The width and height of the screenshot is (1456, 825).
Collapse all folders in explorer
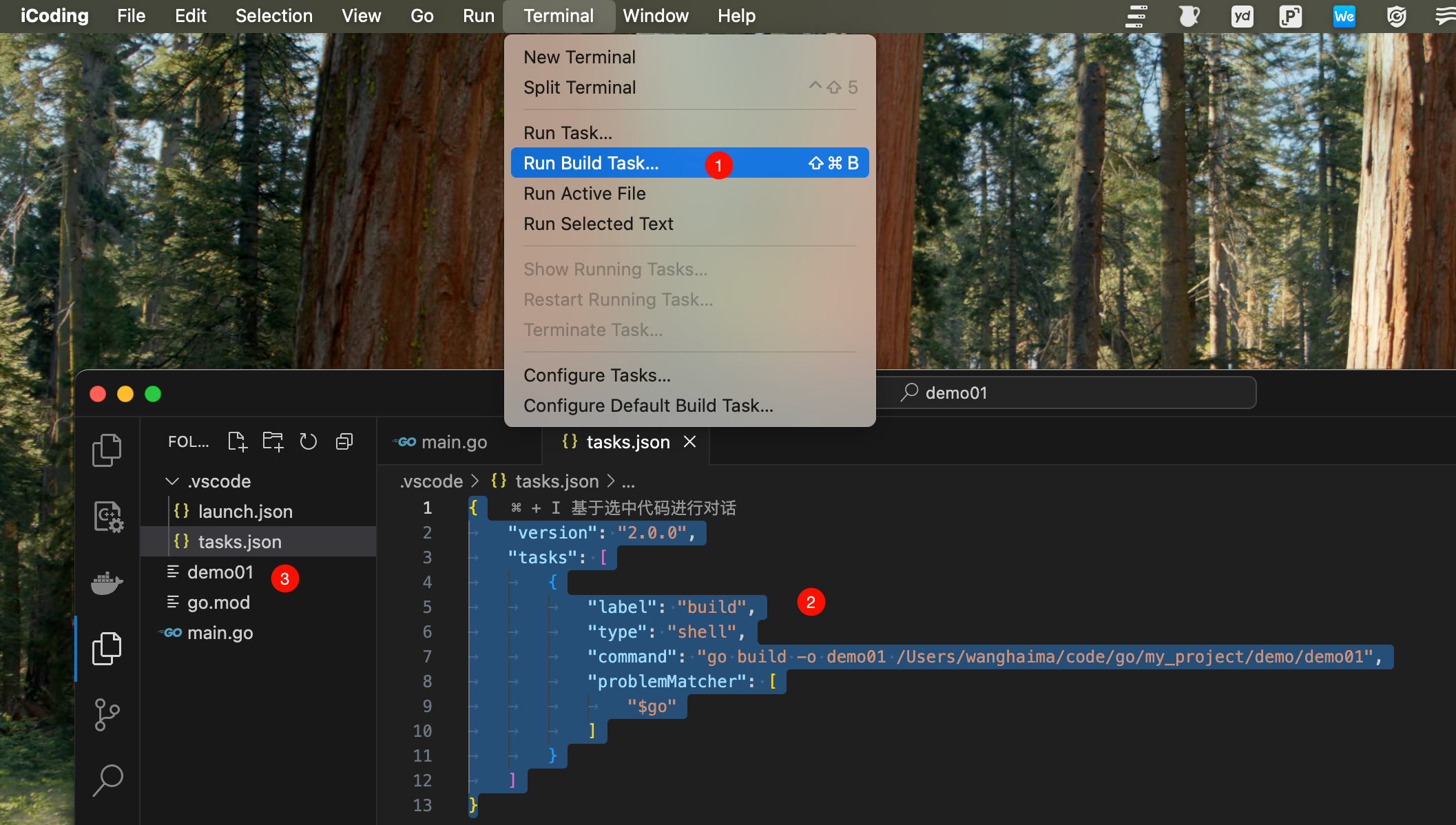344,442
